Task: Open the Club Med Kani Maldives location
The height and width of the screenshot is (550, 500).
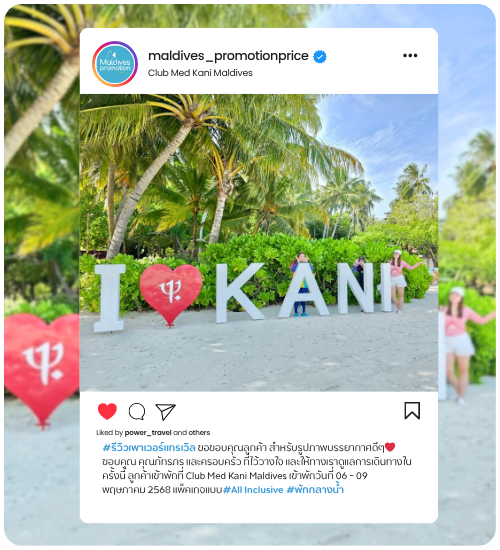Action: pyautogui.click(x=200, y=73)
